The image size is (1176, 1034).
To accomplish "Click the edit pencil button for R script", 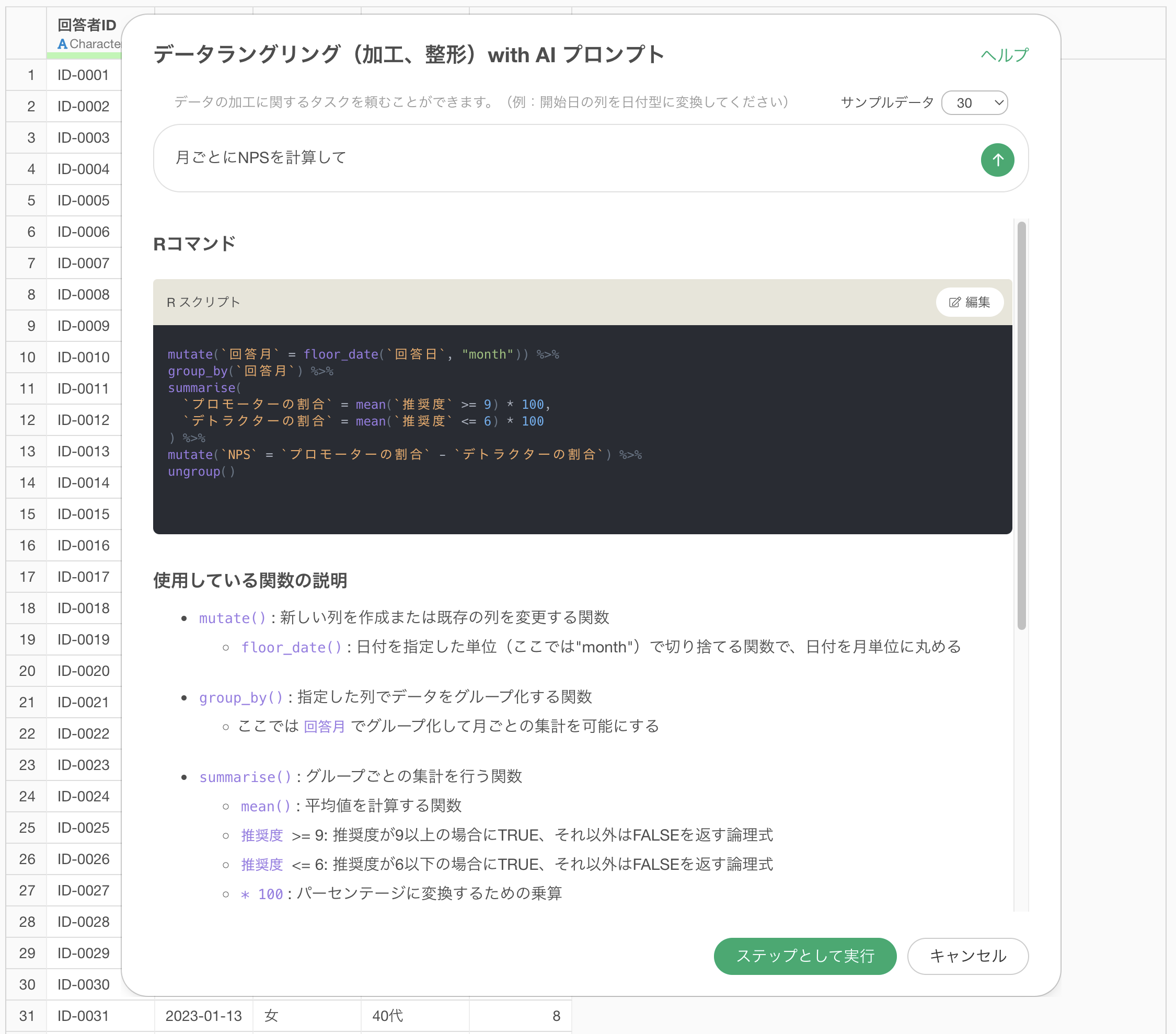I will click(969, 302).
